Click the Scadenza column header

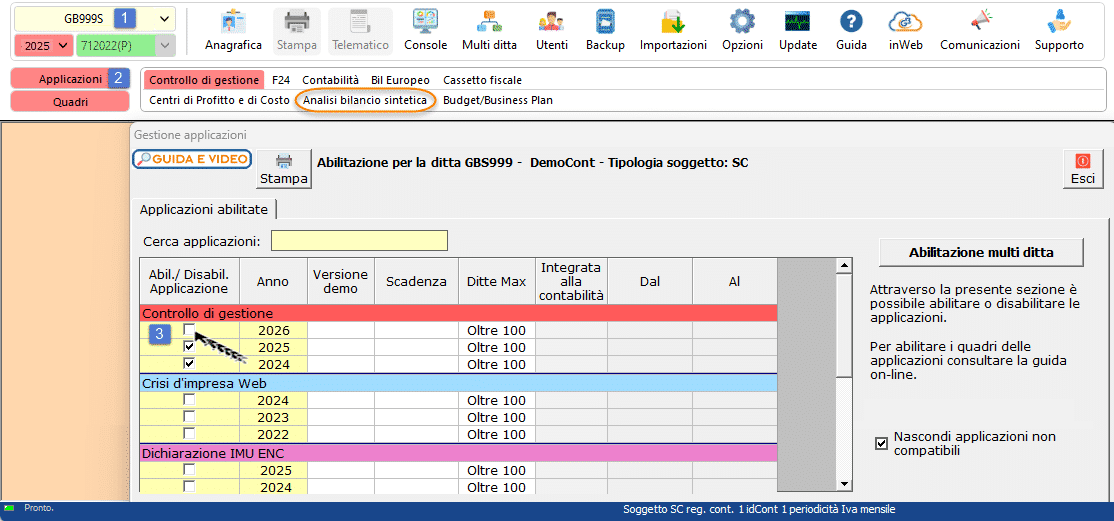(x=416, y=281)
